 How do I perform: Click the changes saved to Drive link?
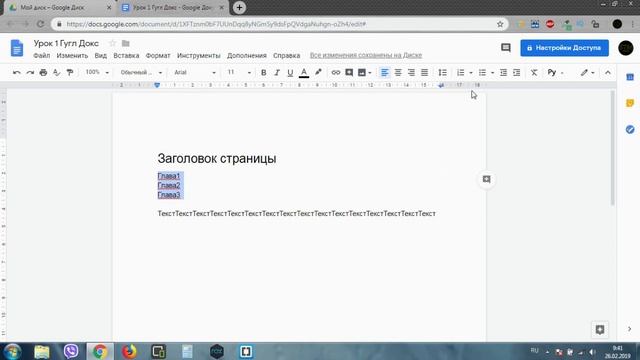tap(366, 55)
